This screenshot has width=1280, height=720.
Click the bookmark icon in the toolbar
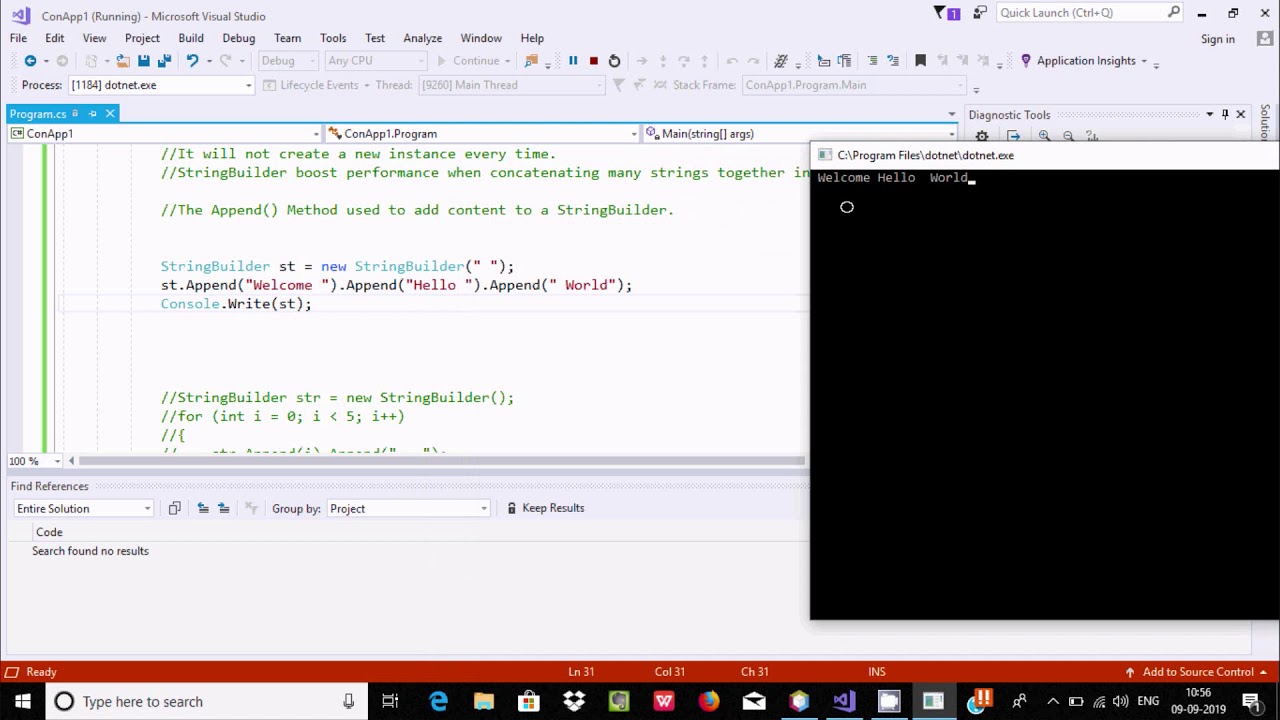(921, 61)
